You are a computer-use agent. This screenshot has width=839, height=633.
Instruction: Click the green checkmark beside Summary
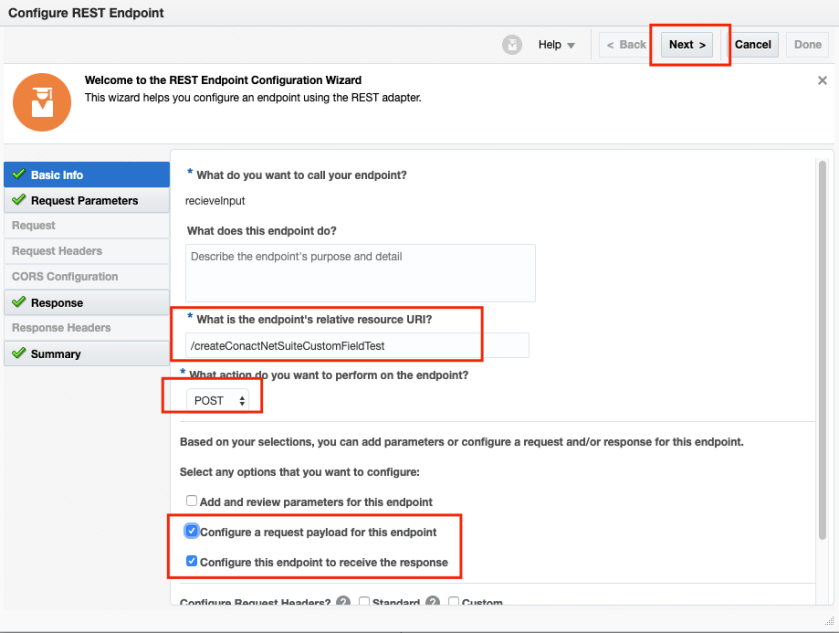[x=18, y=353]
